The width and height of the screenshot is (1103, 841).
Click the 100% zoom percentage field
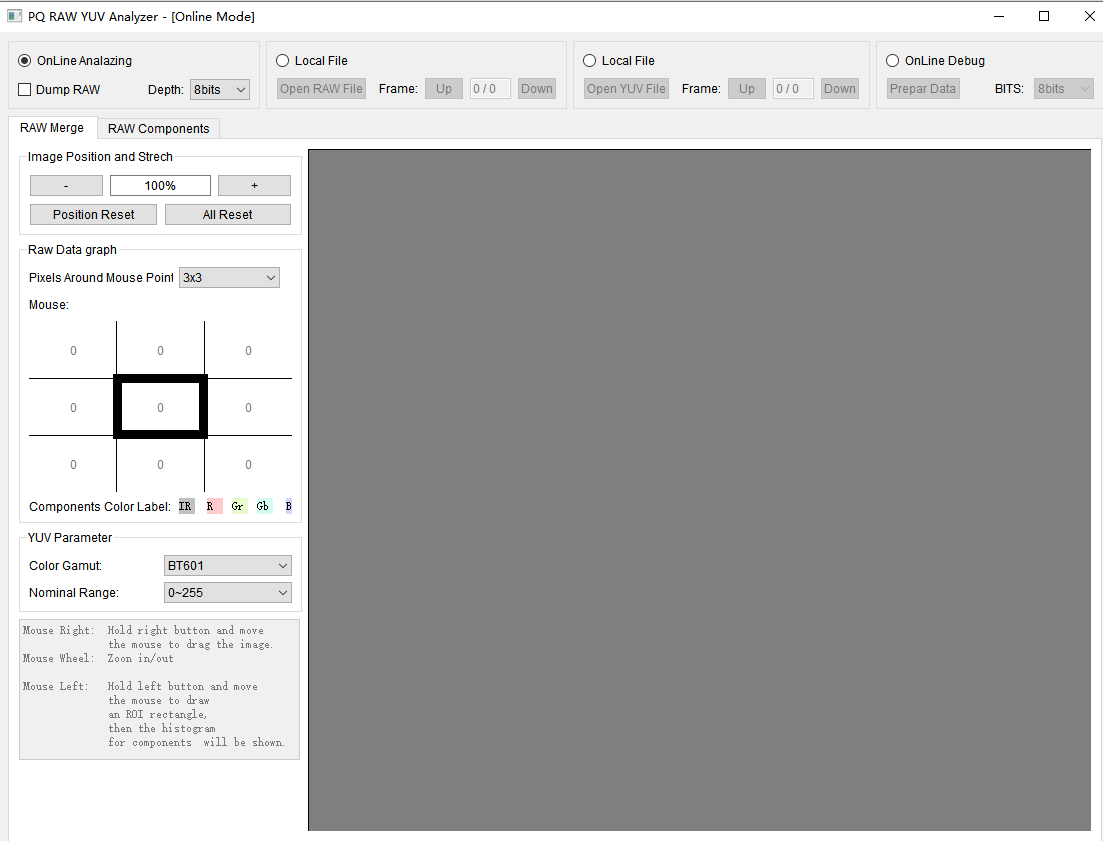point(160,186)
